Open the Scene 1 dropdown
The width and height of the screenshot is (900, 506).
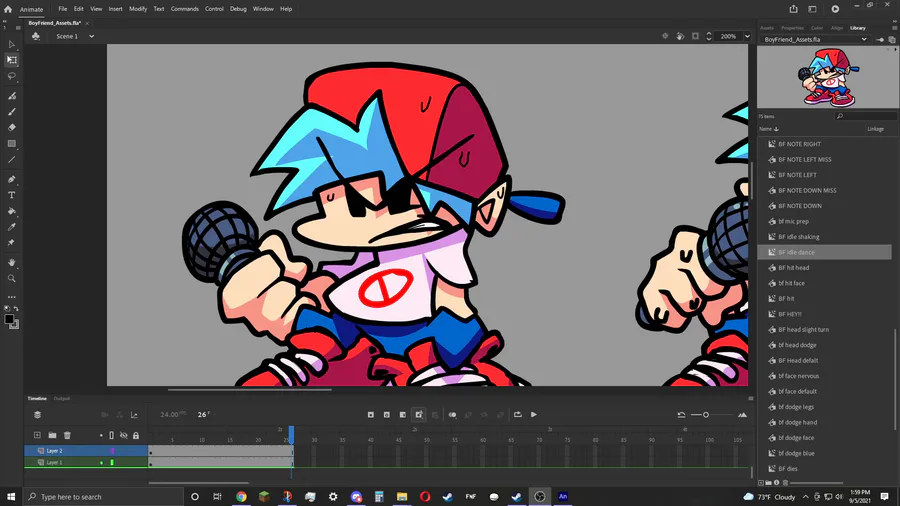pos(91,36)
